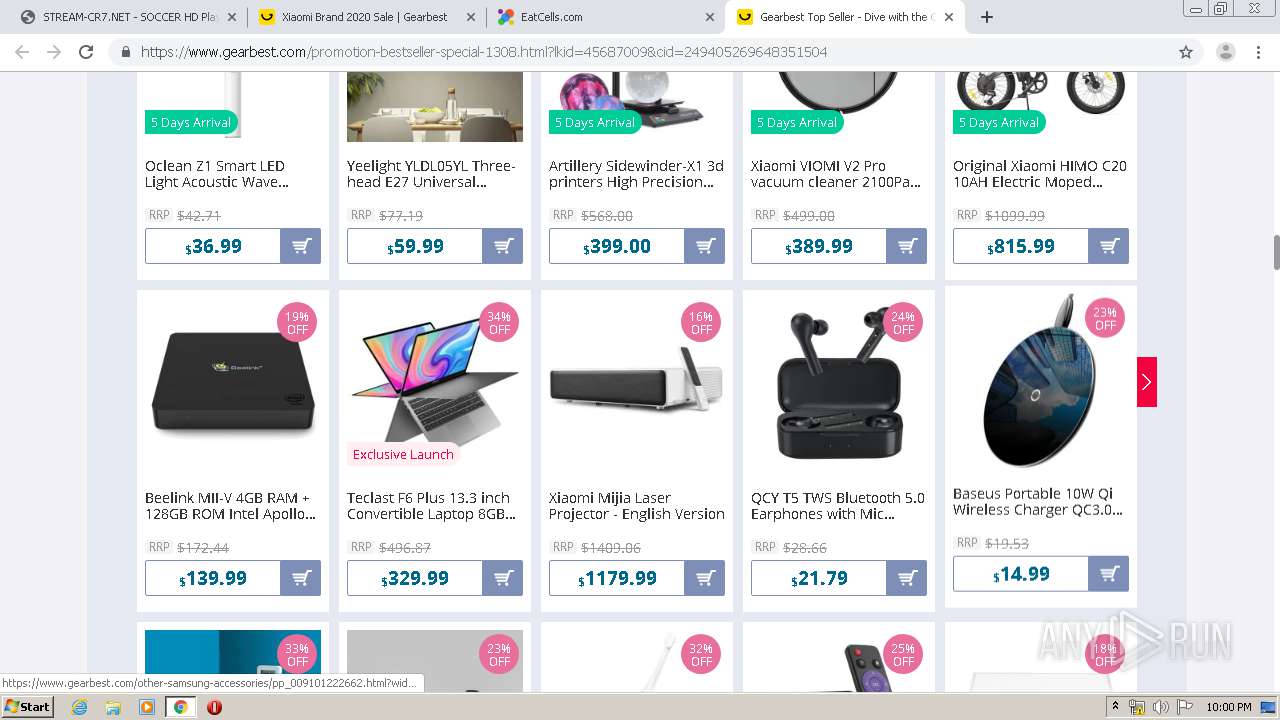Click the $399.00 Artillery Sidewinder price button
The width and height of the screenshot is (1280, 720).
click(x=617, y=246)
